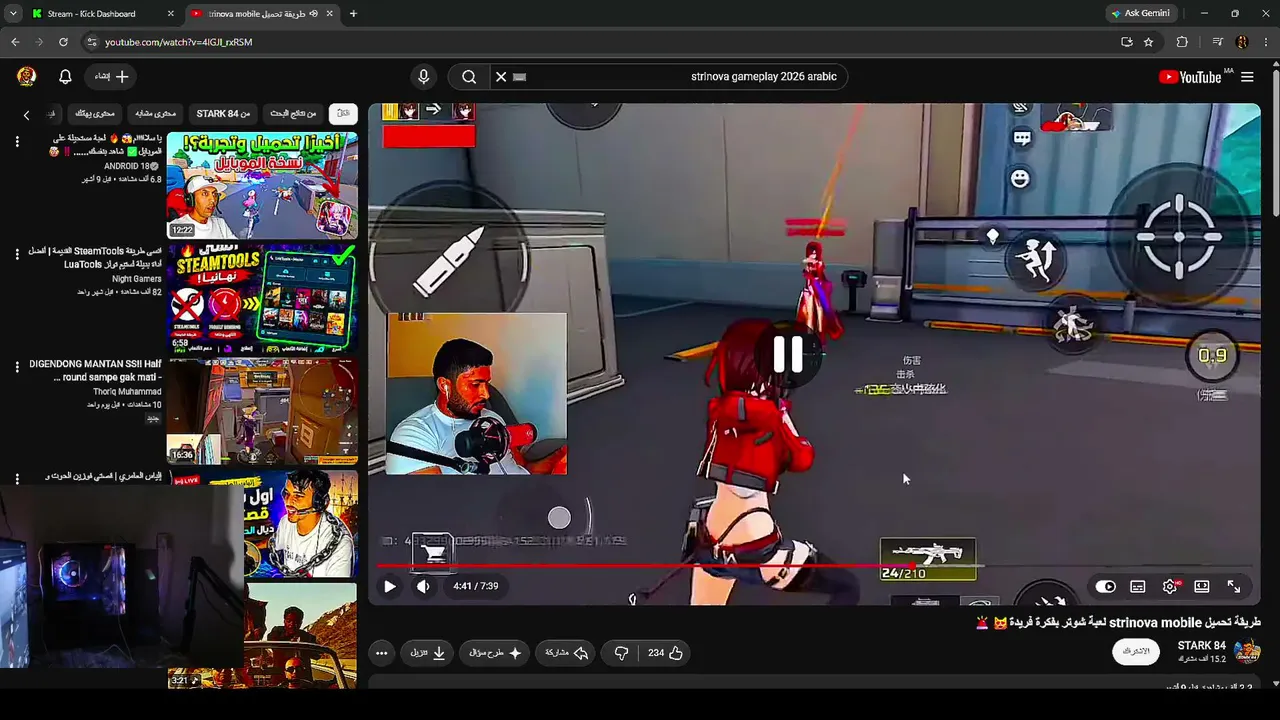The image size is (1280, 720).
Task: Open the STARK 84 channel name link
Action: [1202, 646]
